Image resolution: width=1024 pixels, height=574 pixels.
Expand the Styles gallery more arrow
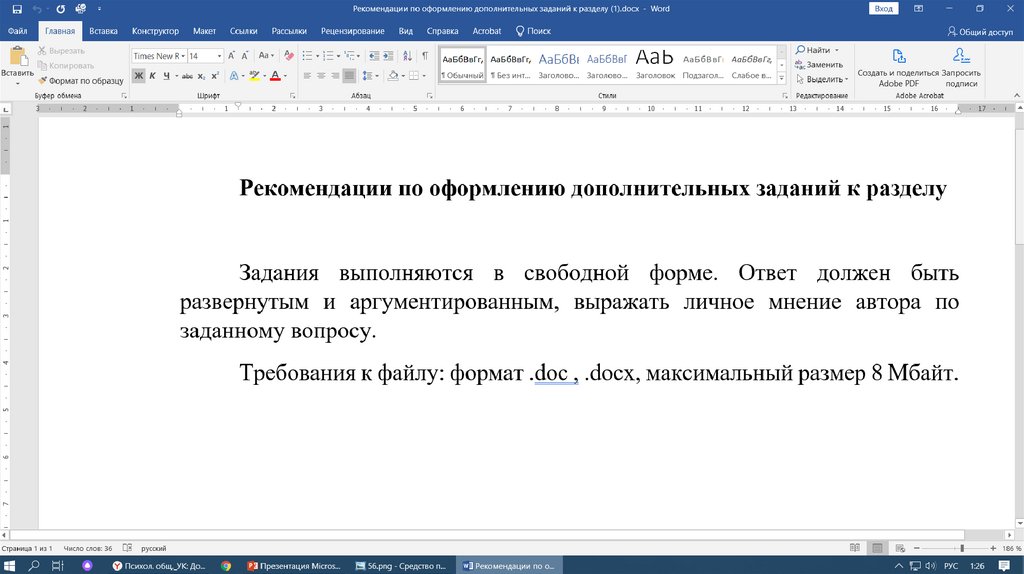click(x=781, y=77)
